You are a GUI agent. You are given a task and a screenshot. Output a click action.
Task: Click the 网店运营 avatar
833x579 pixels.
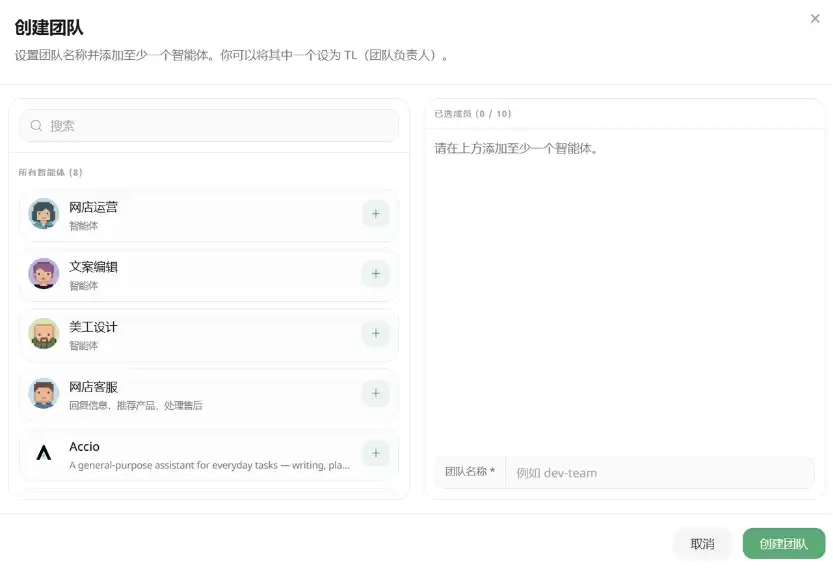click(44, 214)
